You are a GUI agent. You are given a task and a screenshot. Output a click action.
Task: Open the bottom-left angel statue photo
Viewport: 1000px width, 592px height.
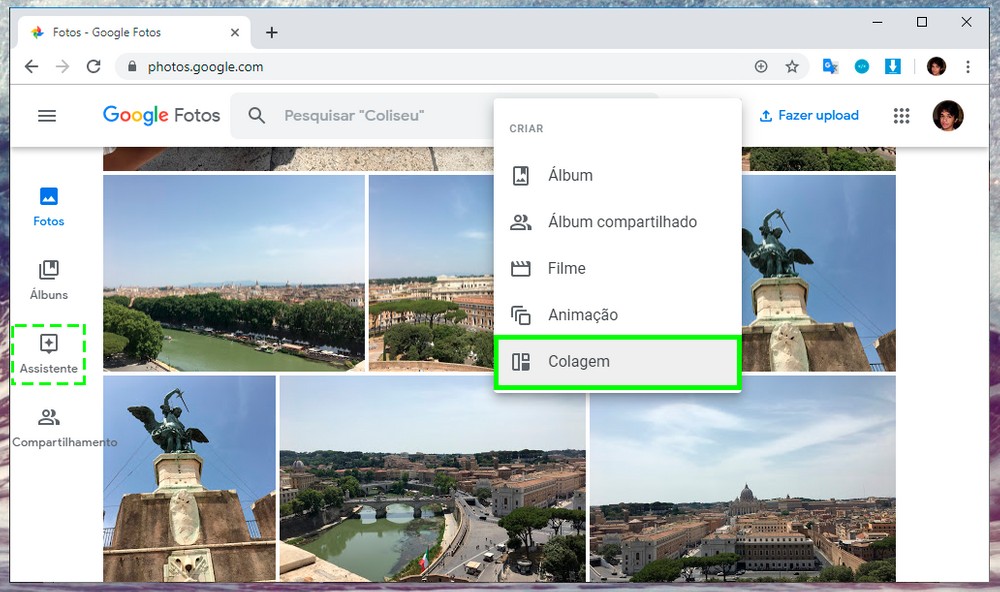189,478
